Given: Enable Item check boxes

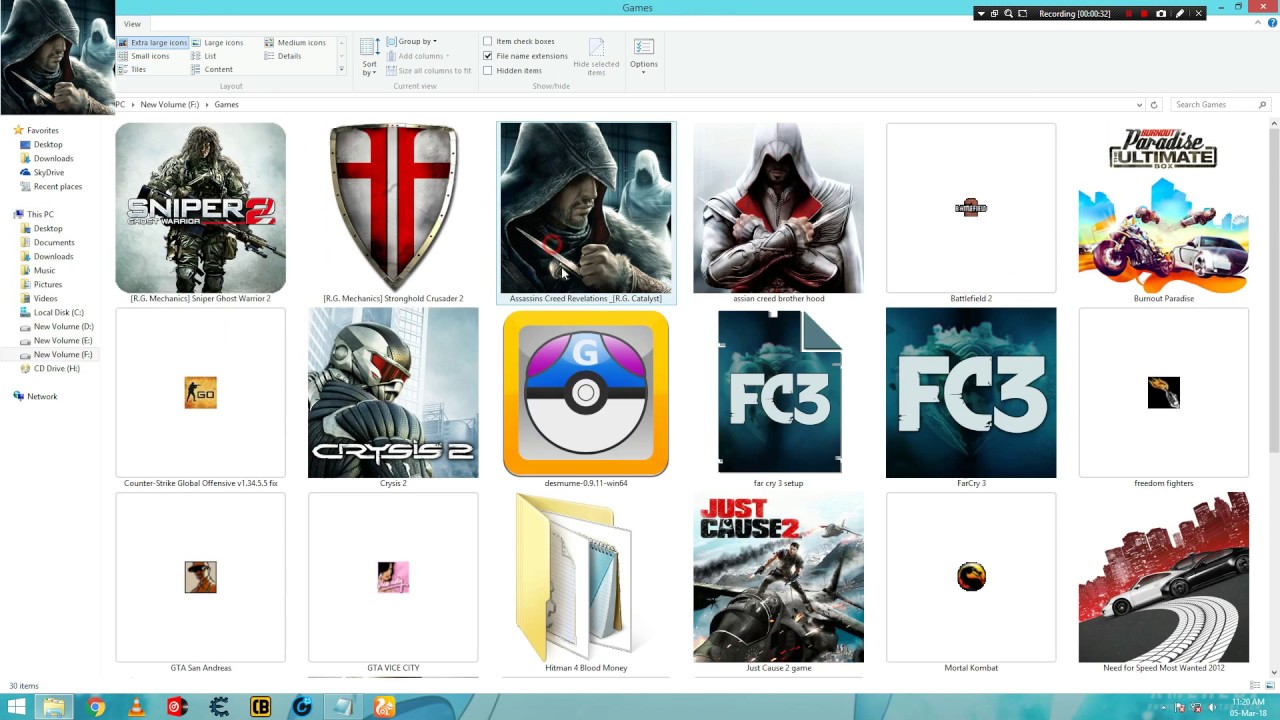Looking at the screenshot, I should (488, 41).
